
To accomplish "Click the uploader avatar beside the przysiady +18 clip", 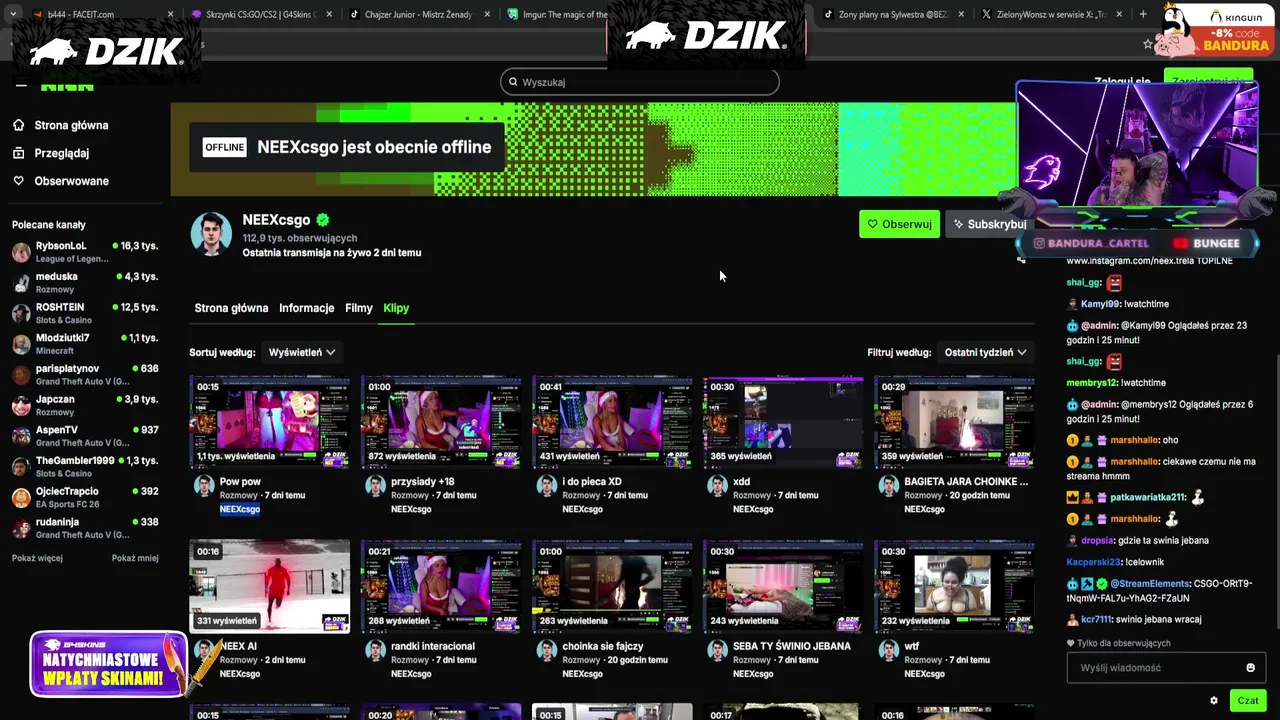I will tap(375, 486).
